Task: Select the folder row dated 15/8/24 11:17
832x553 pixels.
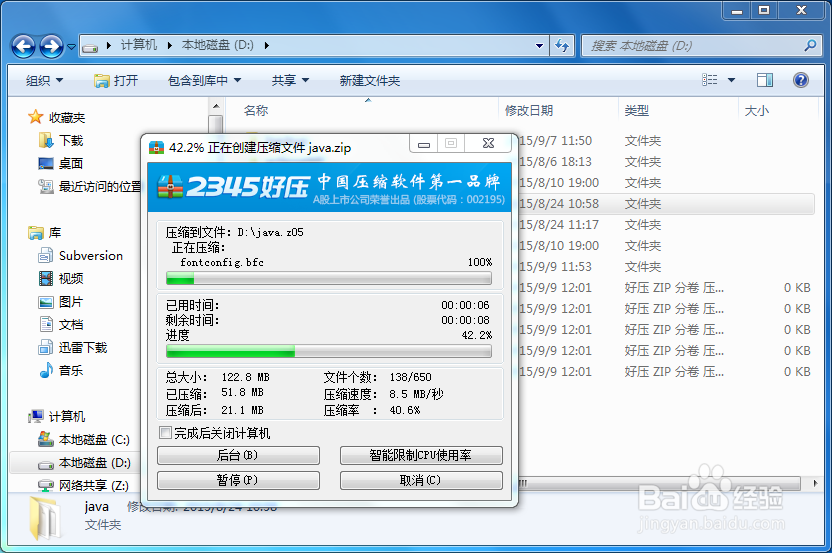Action: [x=665, y=224]
